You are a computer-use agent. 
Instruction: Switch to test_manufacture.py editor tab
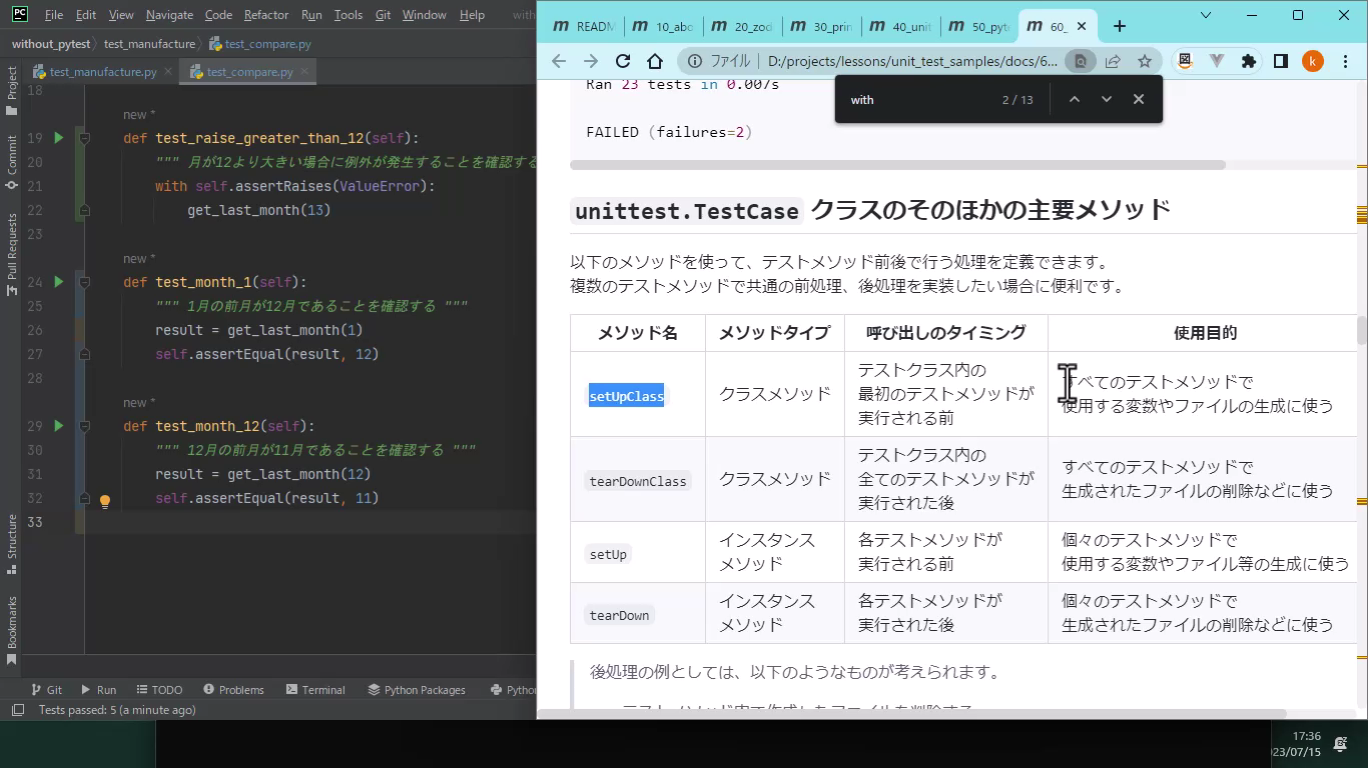[102, 72]
